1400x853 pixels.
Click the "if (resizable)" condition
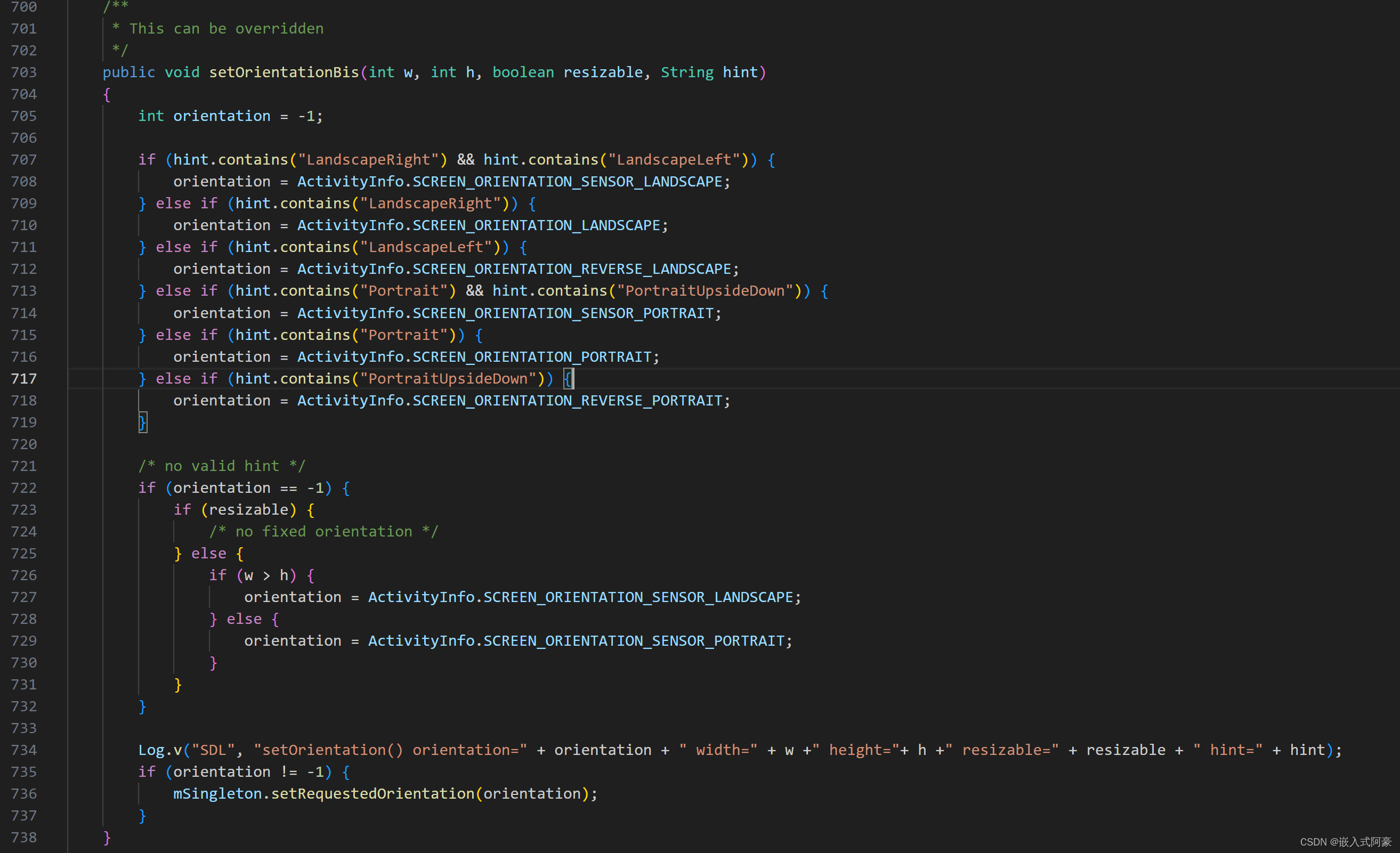pos(234,510)
